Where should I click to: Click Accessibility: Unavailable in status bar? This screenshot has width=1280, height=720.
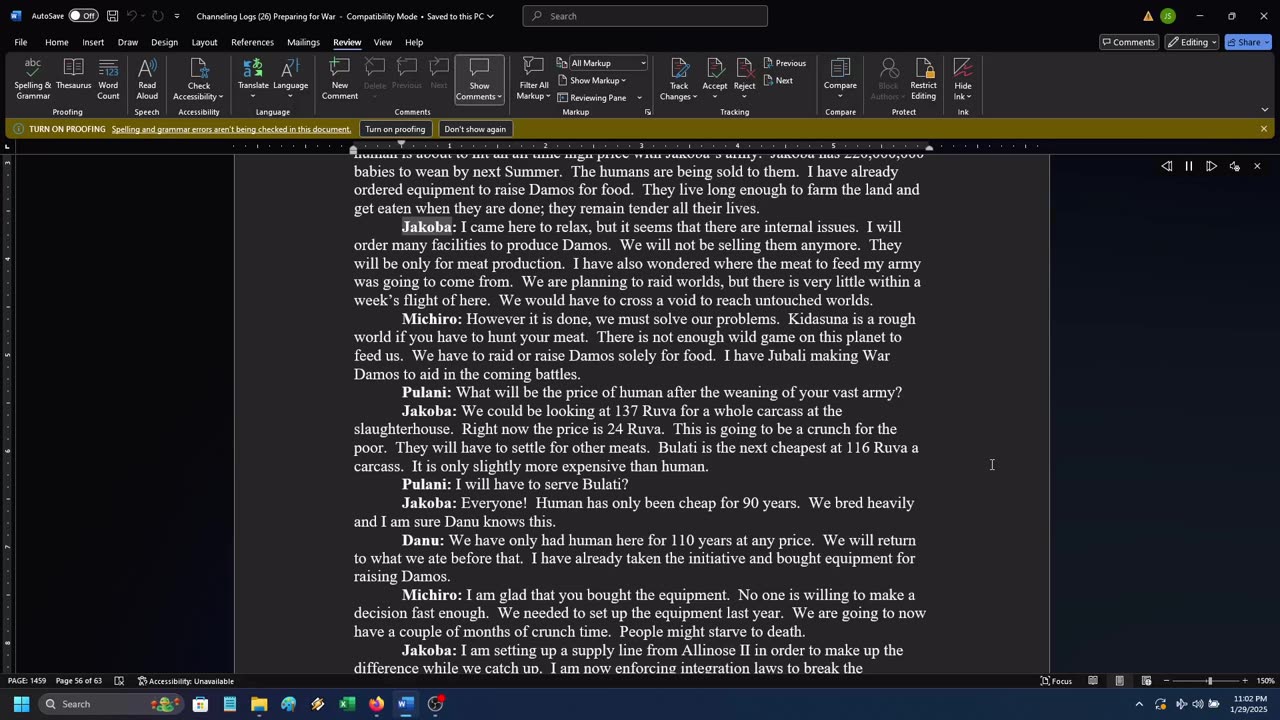coord(185,681)
